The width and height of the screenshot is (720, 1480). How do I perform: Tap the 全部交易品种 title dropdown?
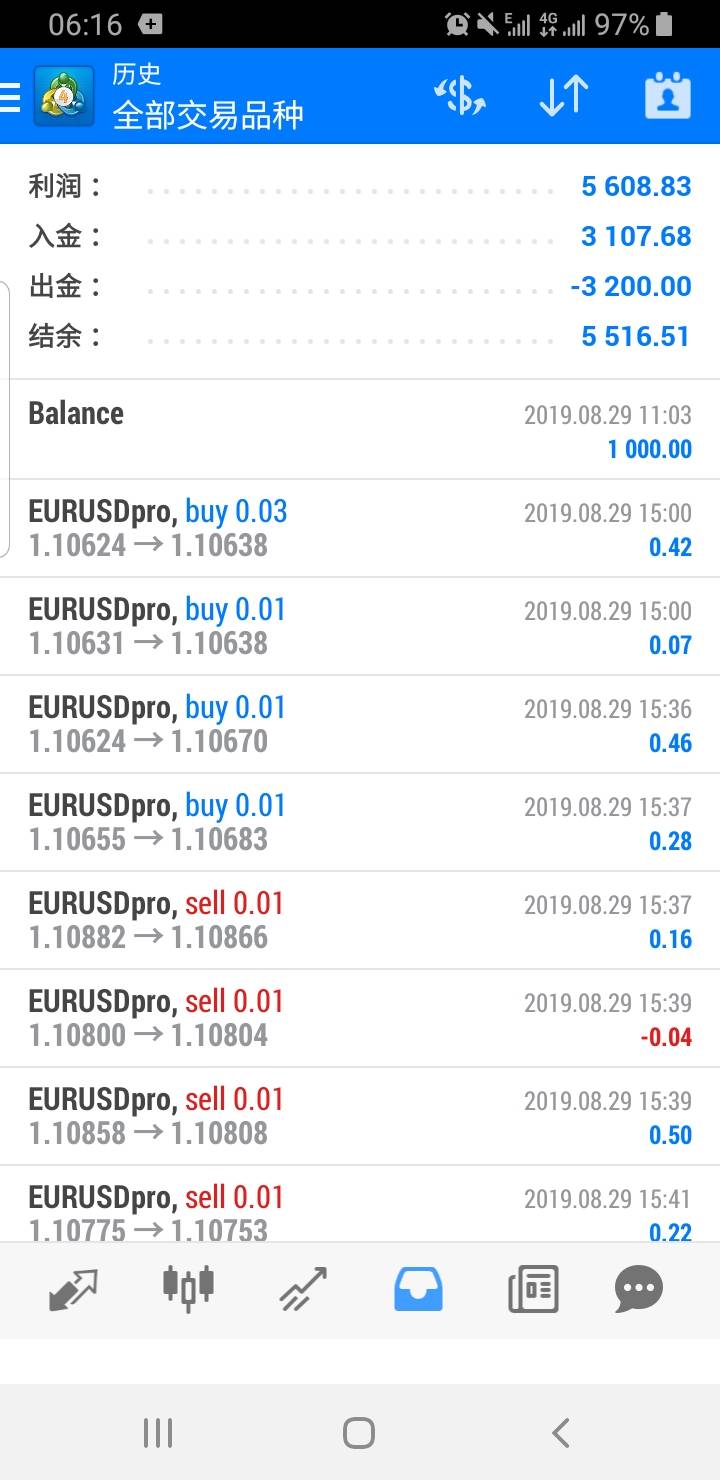coord(208,115)
